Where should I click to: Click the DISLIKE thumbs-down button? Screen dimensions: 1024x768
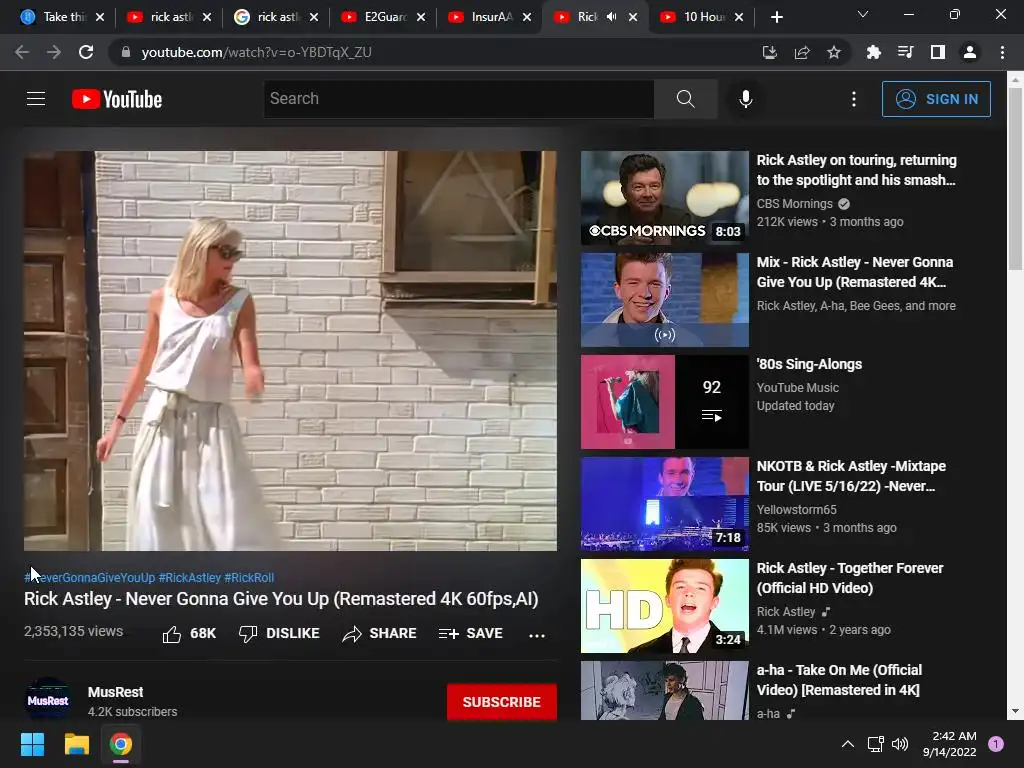pos(279,633)
